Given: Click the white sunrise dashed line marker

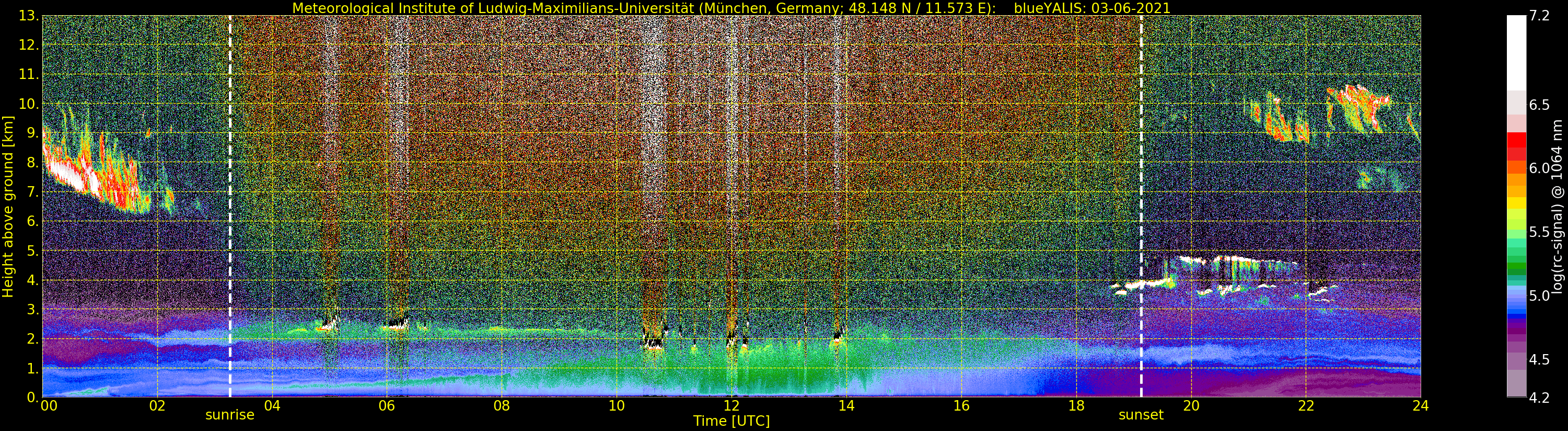Looking at the screenshot, I should (x=230, y=206).
